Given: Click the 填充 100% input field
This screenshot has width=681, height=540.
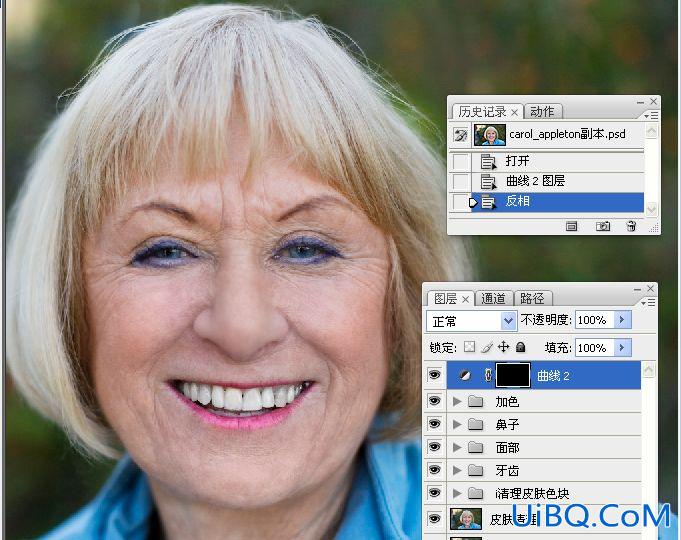Looking at the screenshot, I should [595, 348].
